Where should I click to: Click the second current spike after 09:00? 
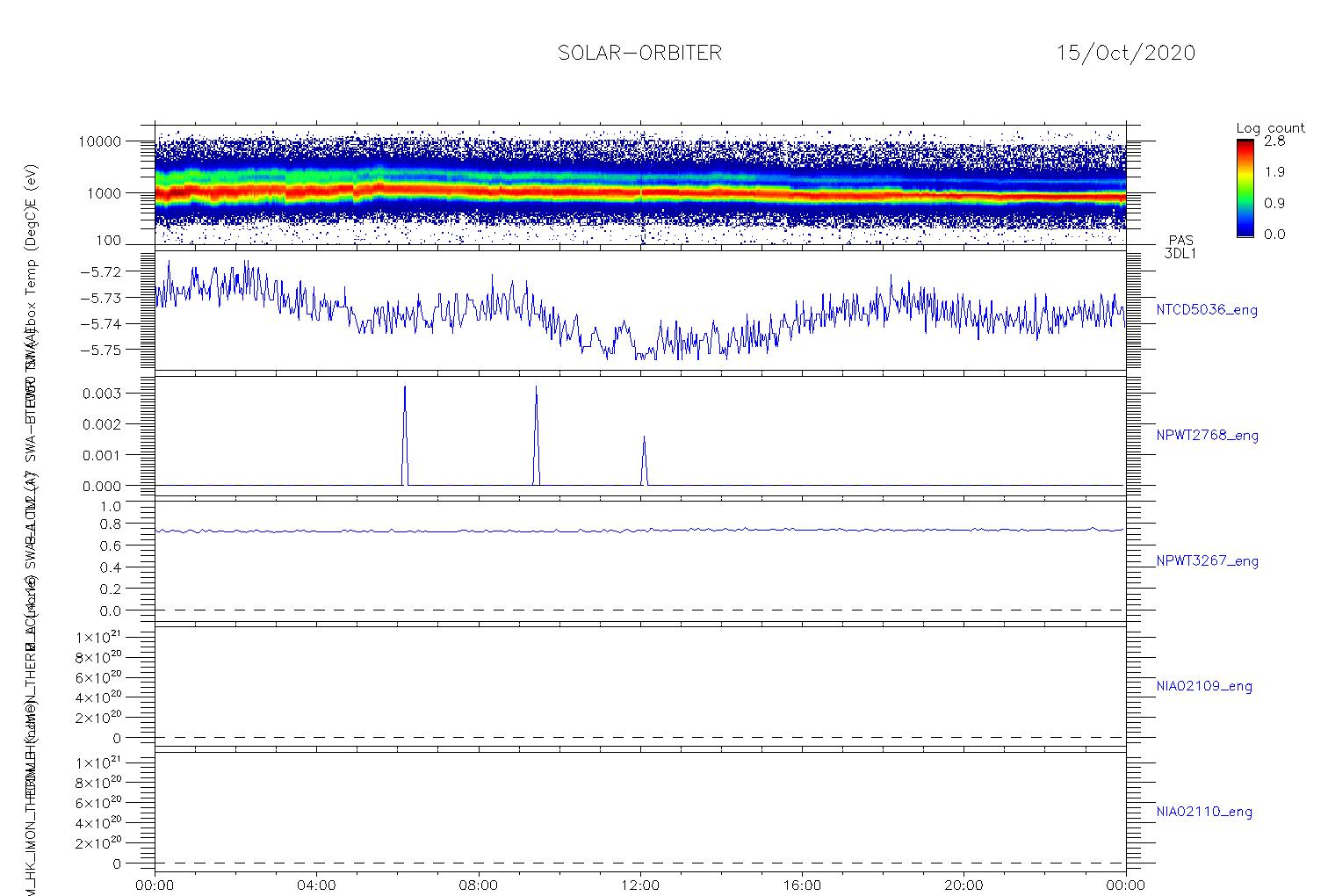click(536, 435)
